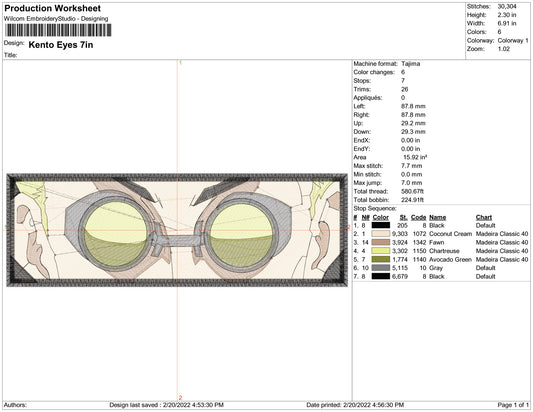Select the final black swatch in row 7

tap(380, 276)
